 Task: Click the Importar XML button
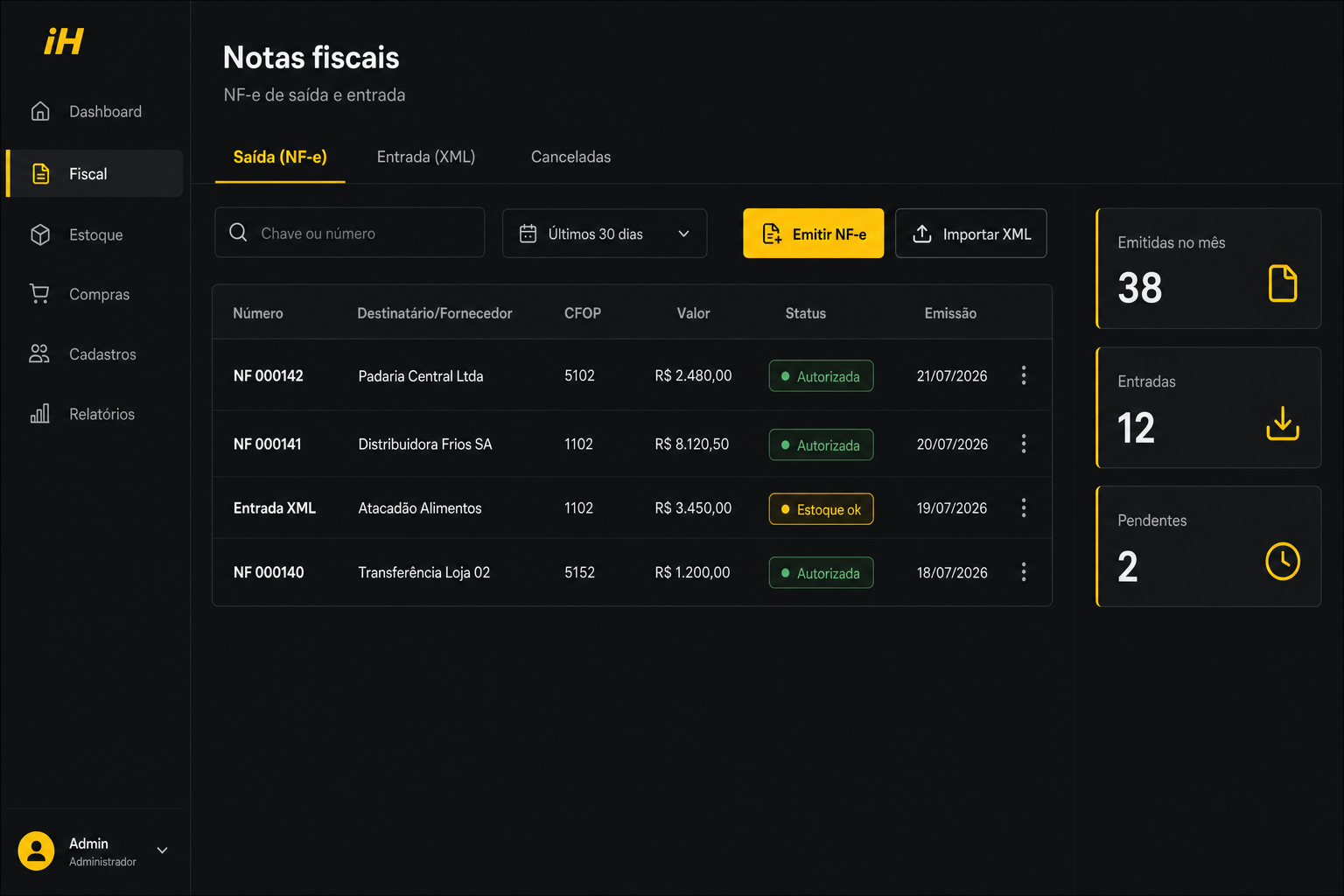coord(971,234)
